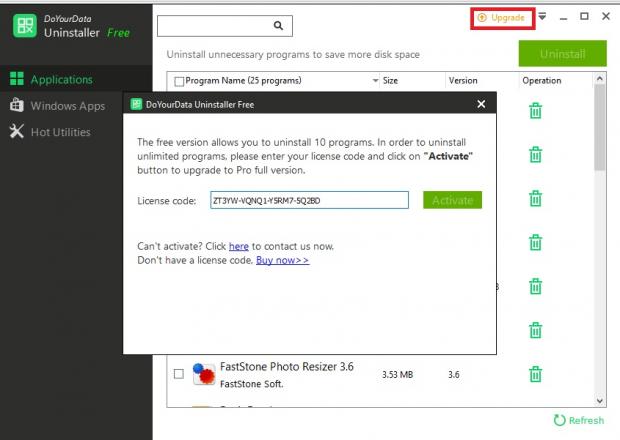Click the License code input field
620x440 pixels.
coord(308,200)
